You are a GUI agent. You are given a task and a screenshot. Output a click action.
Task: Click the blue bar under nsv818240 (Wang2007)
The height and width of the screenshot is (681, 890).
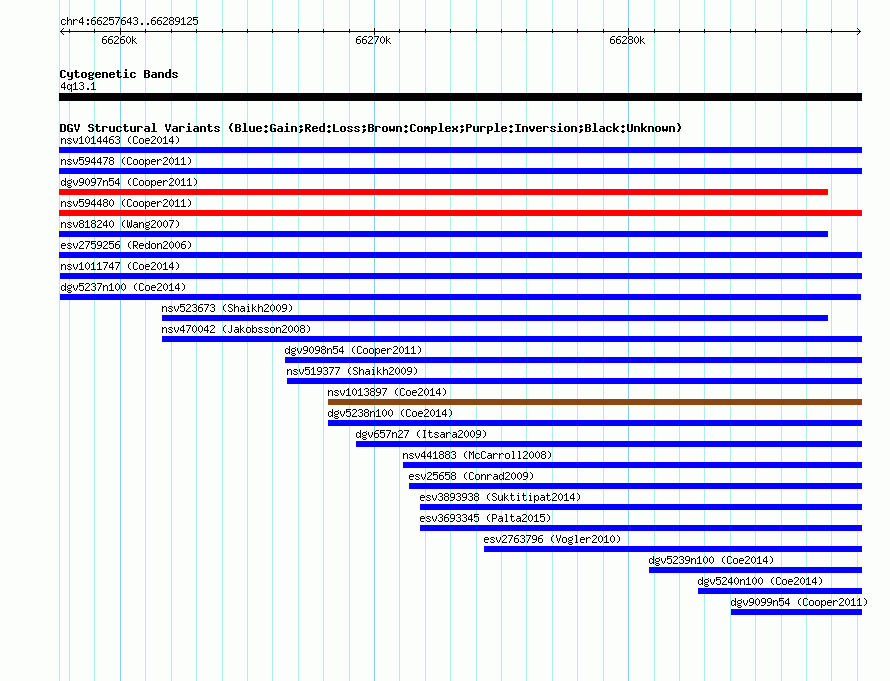(x=443, y=234)
